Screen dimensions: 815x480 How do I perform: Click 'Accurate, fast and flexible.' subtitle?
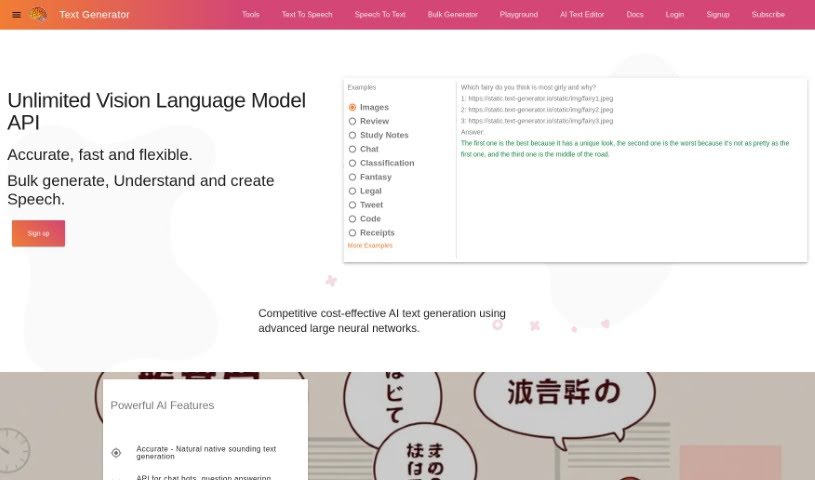[x=100, y=155]
